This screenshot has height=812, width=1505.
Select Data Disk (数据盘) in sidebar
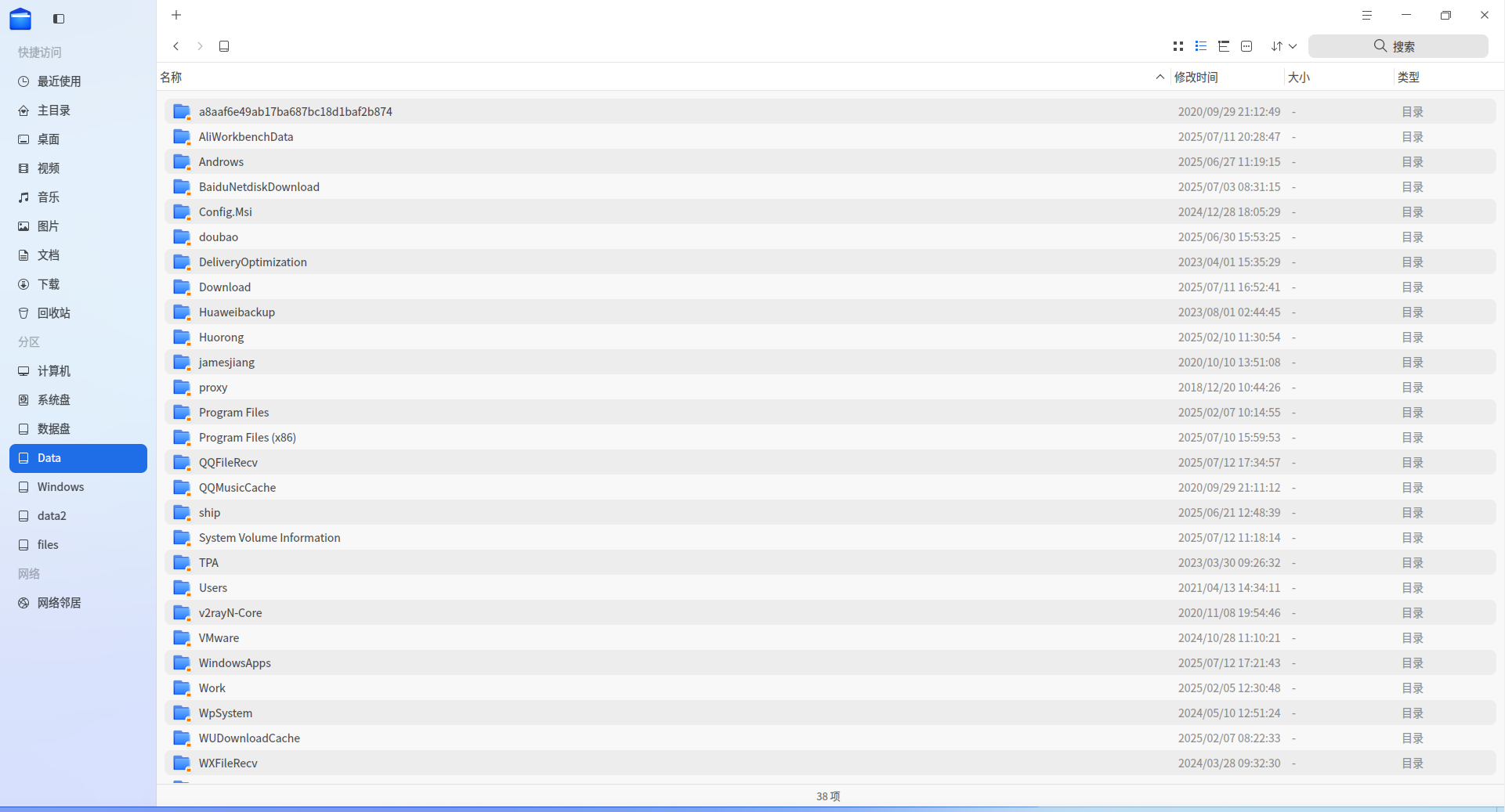point(78,429)
